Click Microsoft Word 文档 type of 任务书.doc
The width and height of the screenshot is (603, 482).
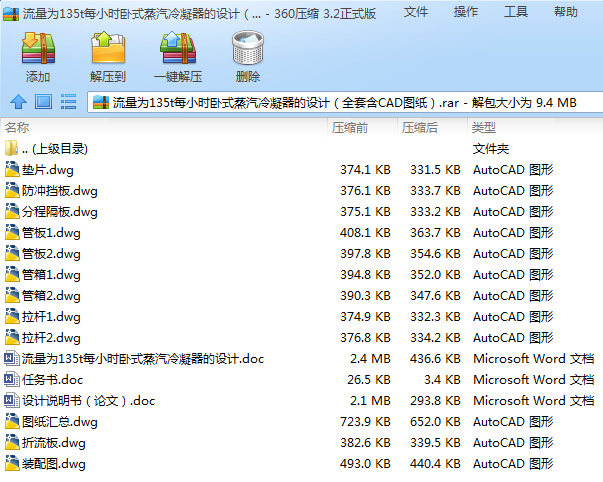coord(534,380)
